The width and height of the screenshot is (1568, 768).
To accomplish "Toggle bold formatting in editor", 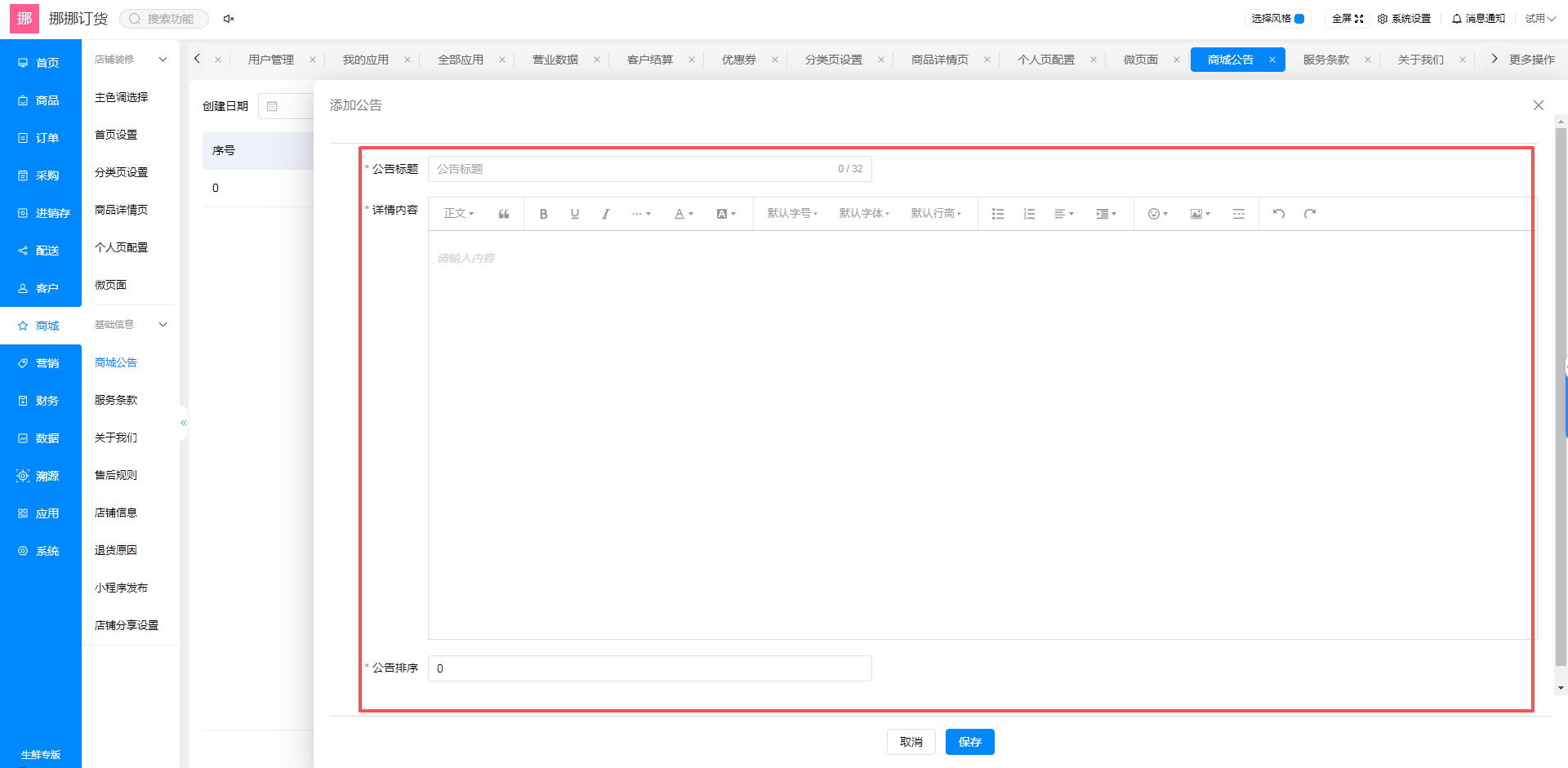I will (543, 214).
